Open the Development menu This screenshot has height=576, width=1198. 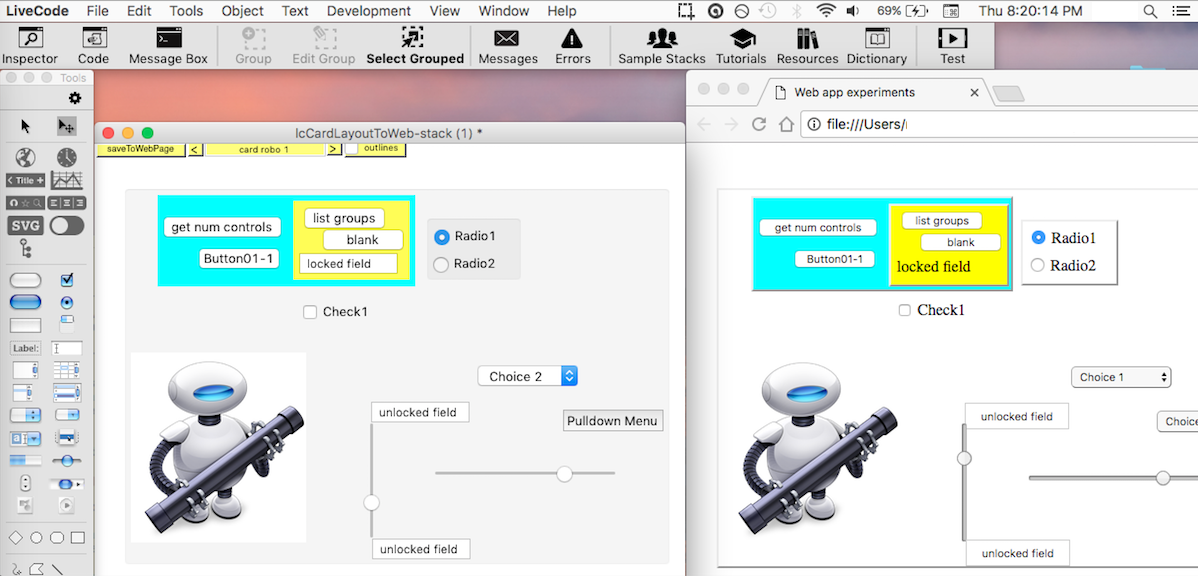point(368,11)
